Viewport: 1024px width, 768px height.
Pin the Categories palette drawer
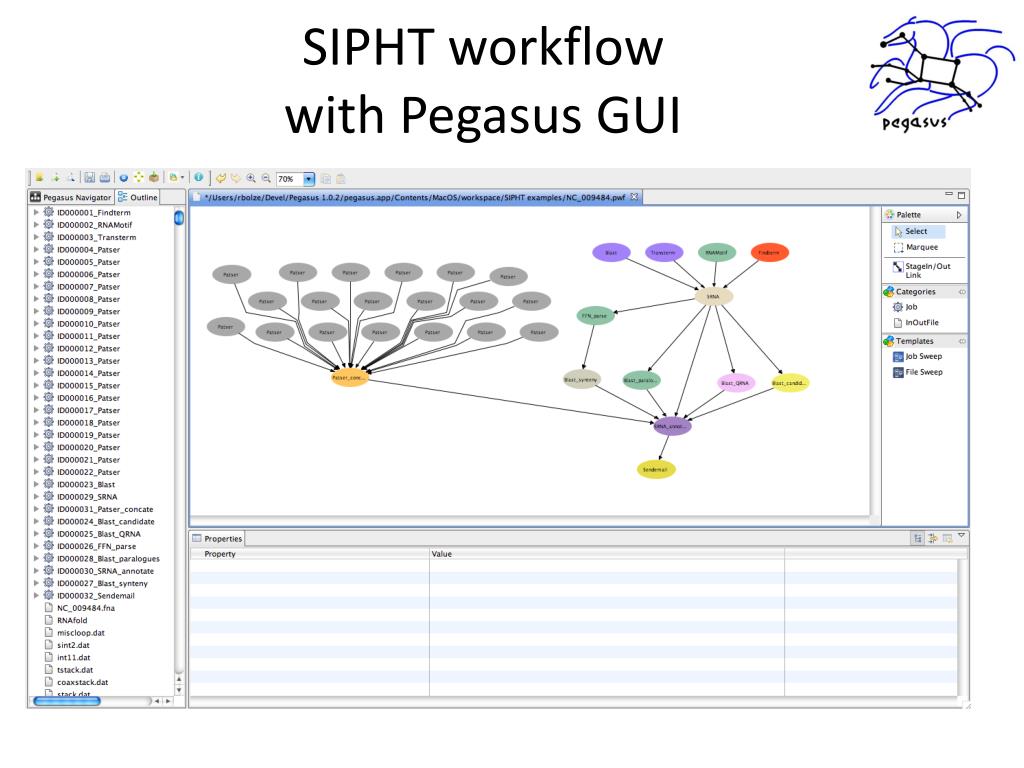961,292
